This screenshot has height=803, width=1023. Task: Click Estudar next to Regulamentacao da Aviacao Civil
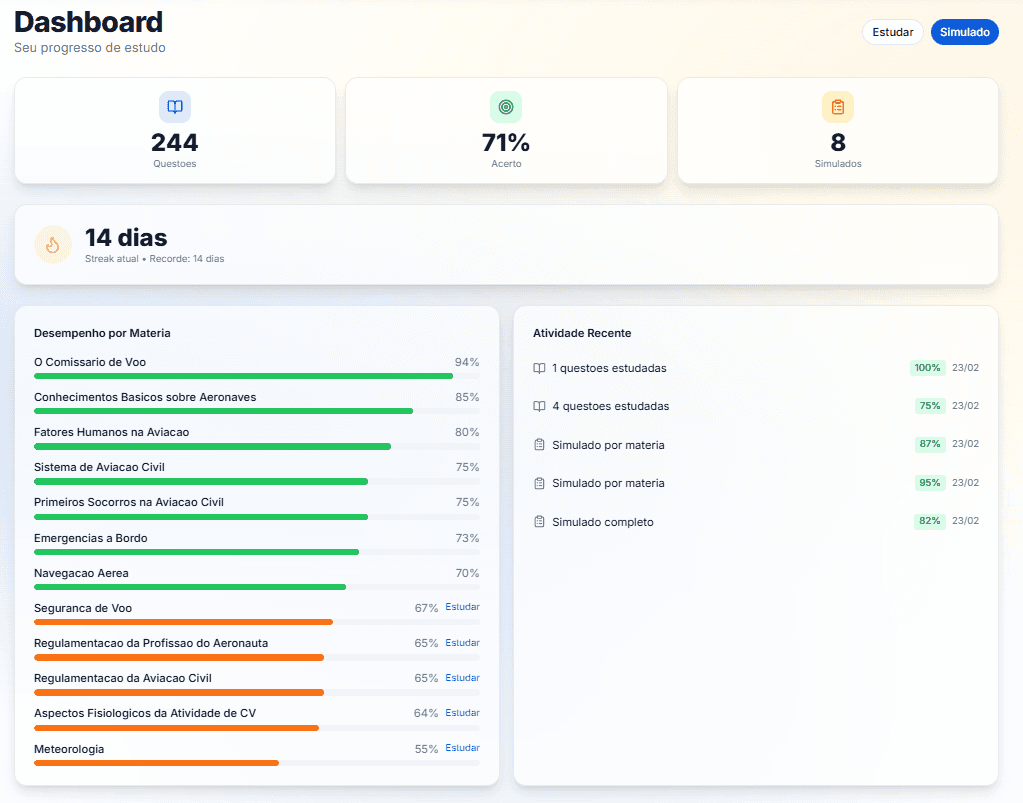tap(462, 677)
